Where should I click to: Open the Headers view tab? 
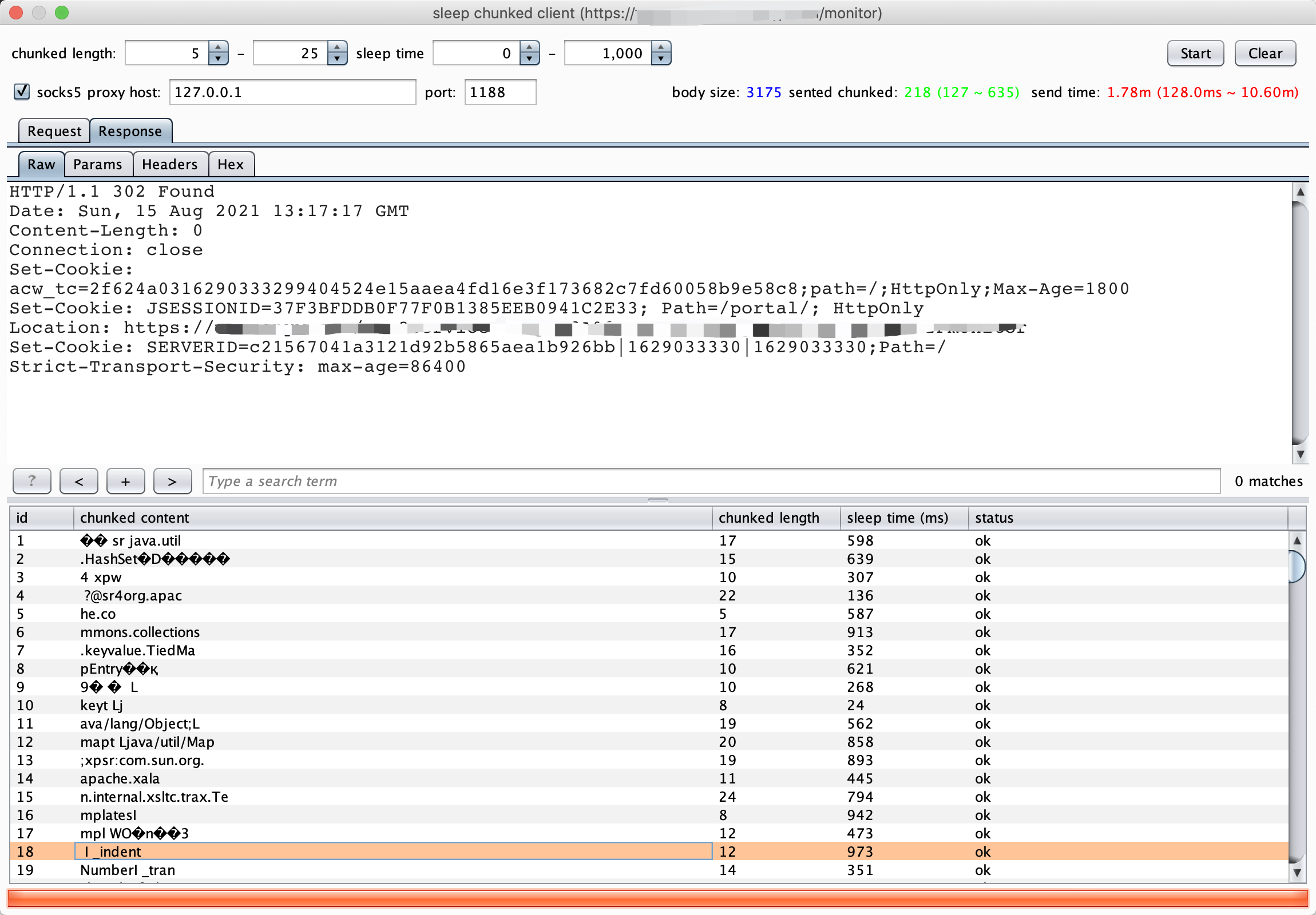click(170, 165)
